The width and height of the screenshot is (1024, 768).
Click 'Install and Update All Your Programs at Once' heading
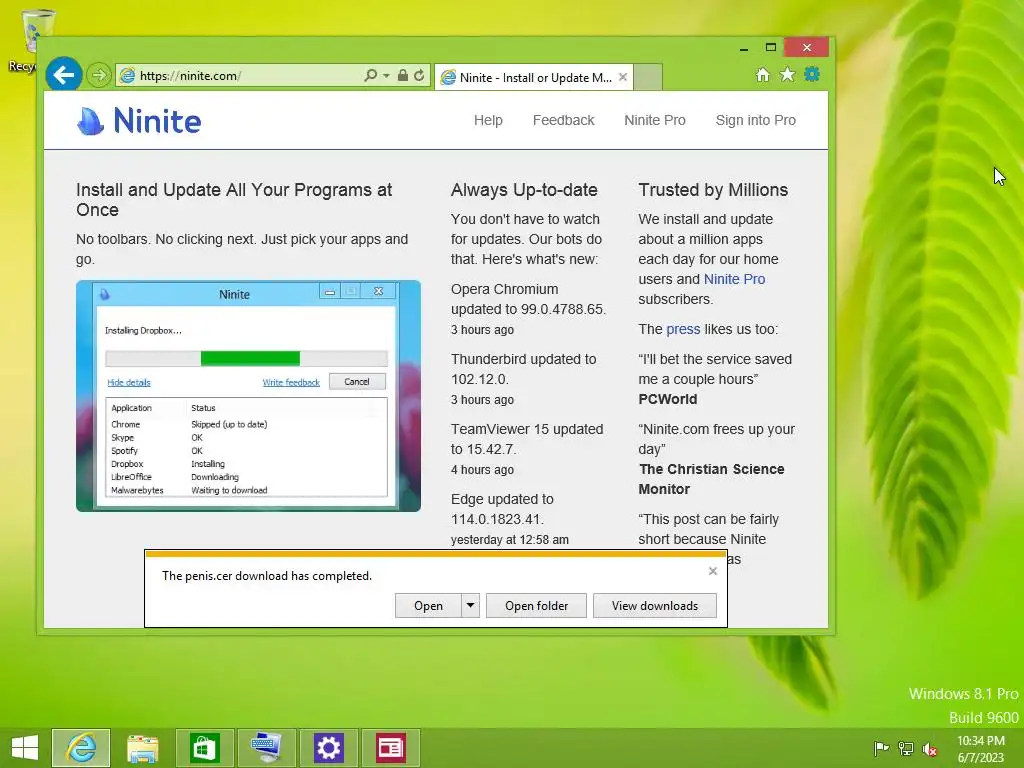[x=234, y=200]
